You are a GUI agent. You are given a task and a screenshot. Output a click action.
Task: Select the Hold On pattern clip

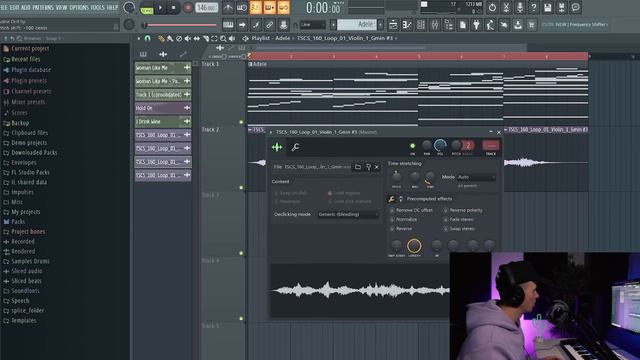(x=163, y=108)
